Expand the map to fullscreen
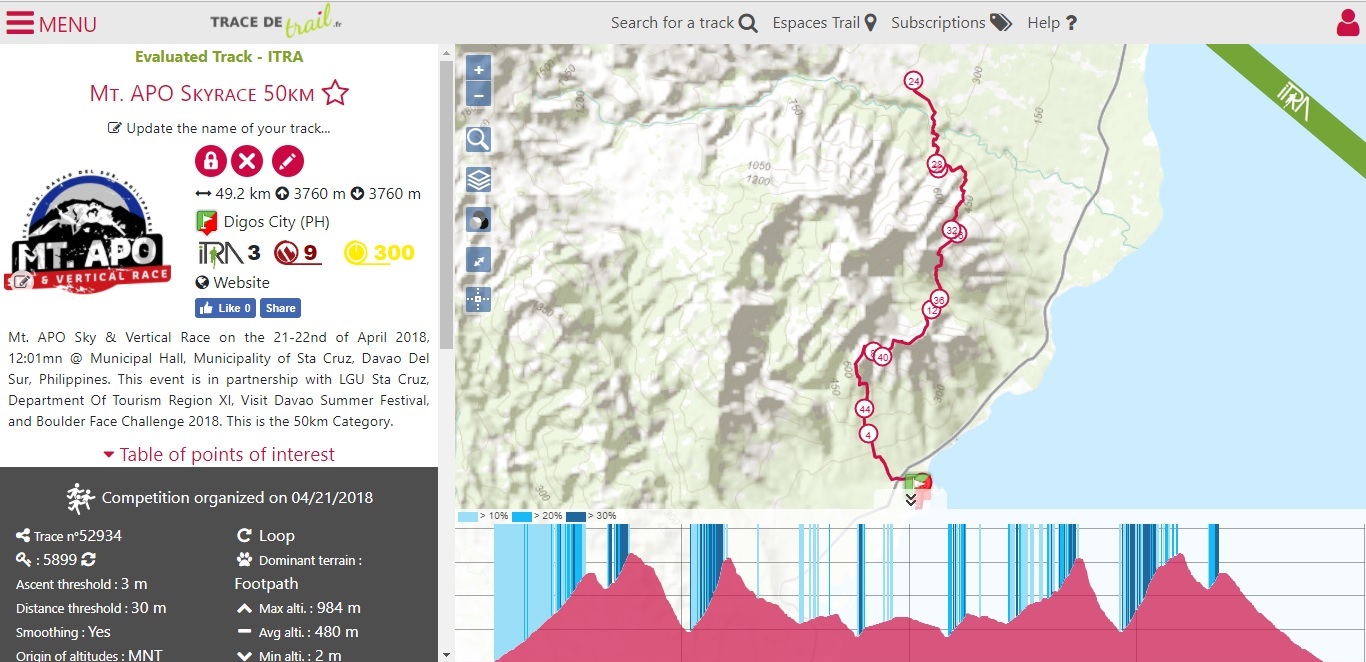 pos(479,260)
